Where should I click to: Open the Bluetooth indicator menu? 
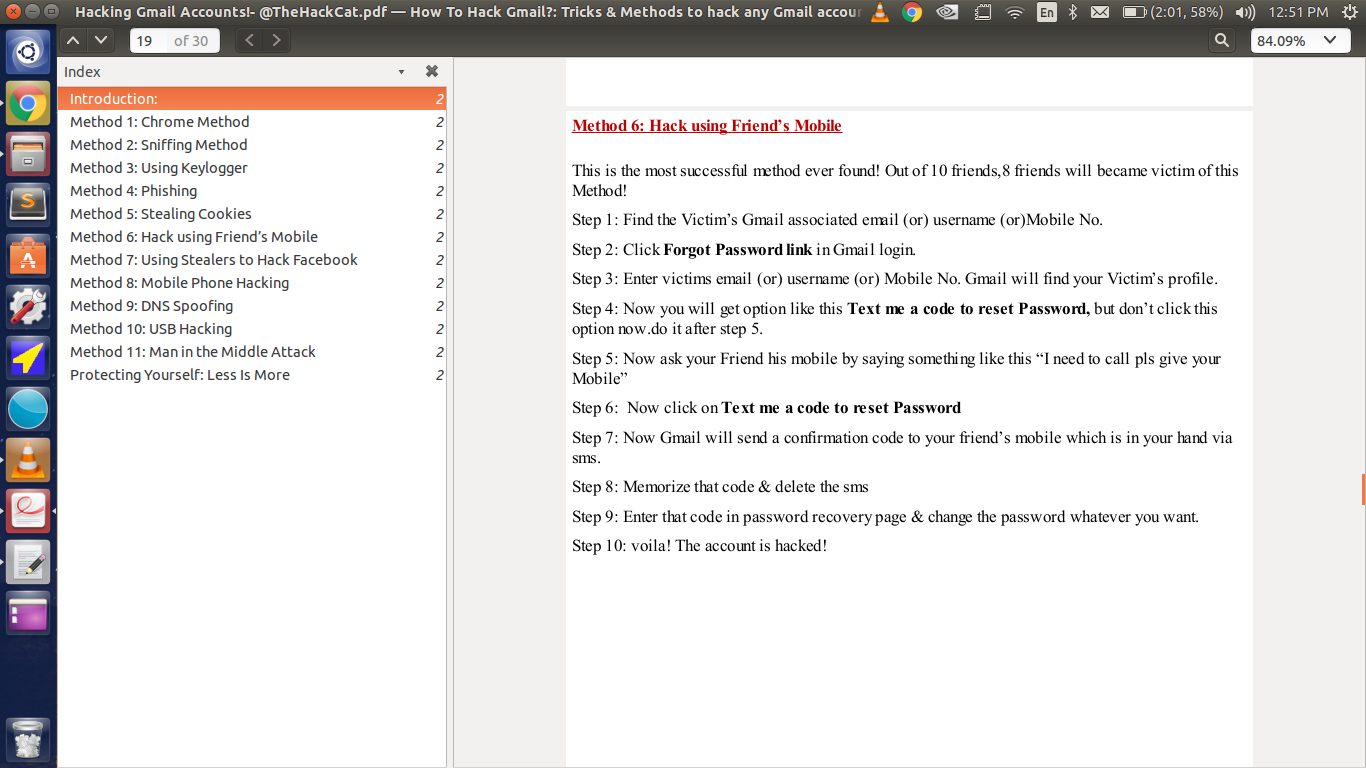[1073, 12]
